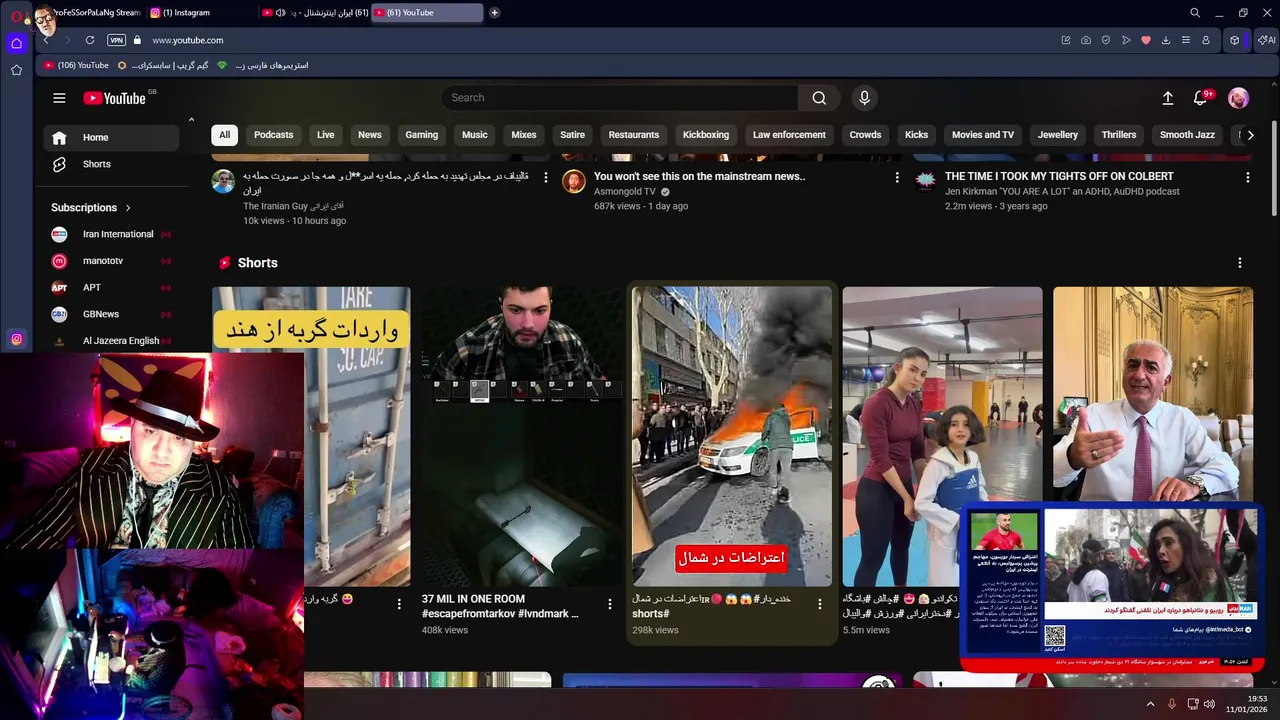The image size is (1280, 720).
Task: Open Instagram from the Opera sidebar
Action: coord(16,339)
